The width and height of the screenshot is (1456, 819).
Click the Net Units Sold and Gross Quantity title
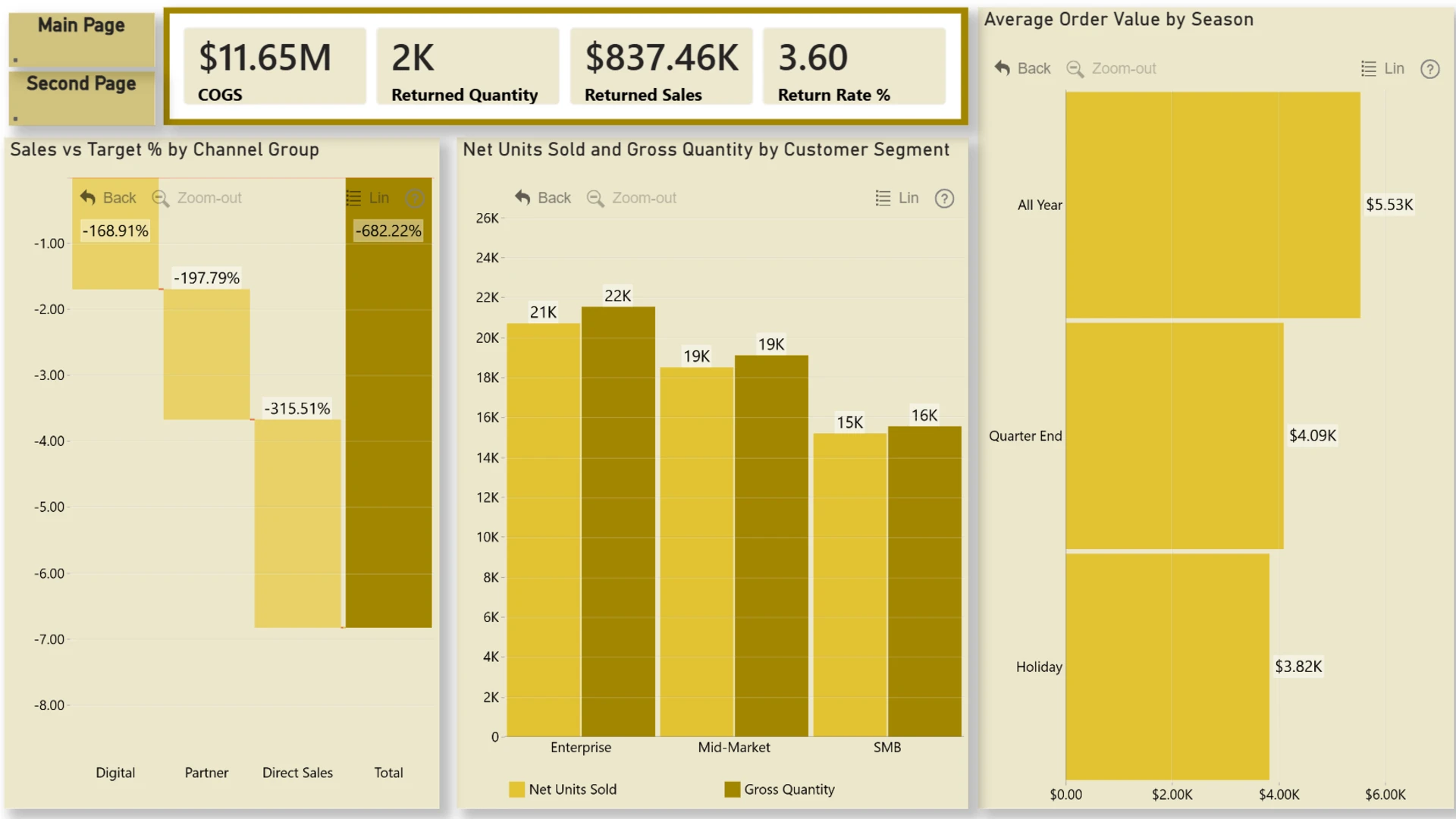click(706, 149)
